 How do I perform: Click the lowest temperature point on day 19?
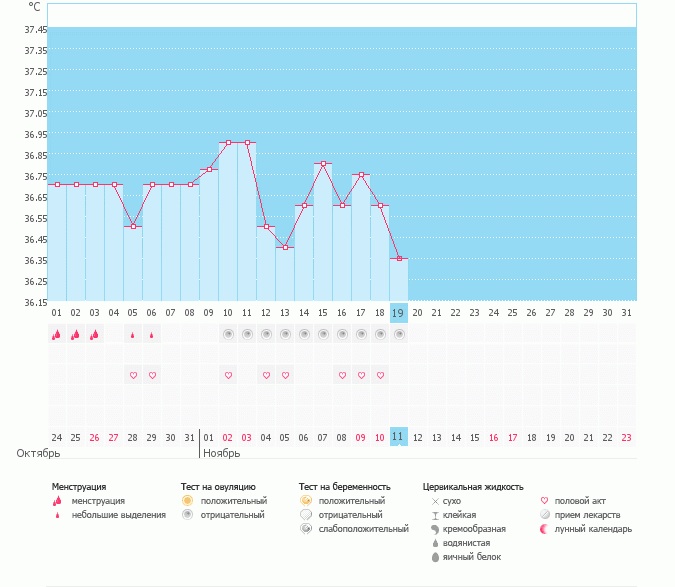pos(399,259)
